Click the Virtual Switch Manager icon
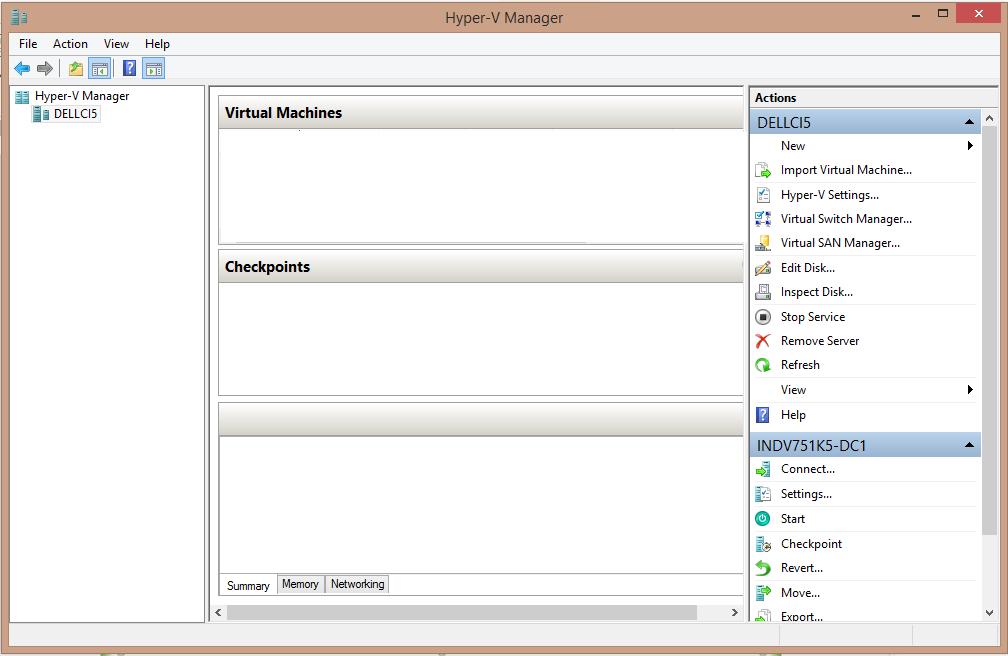The image size is (1008, 656). [762, 219]
